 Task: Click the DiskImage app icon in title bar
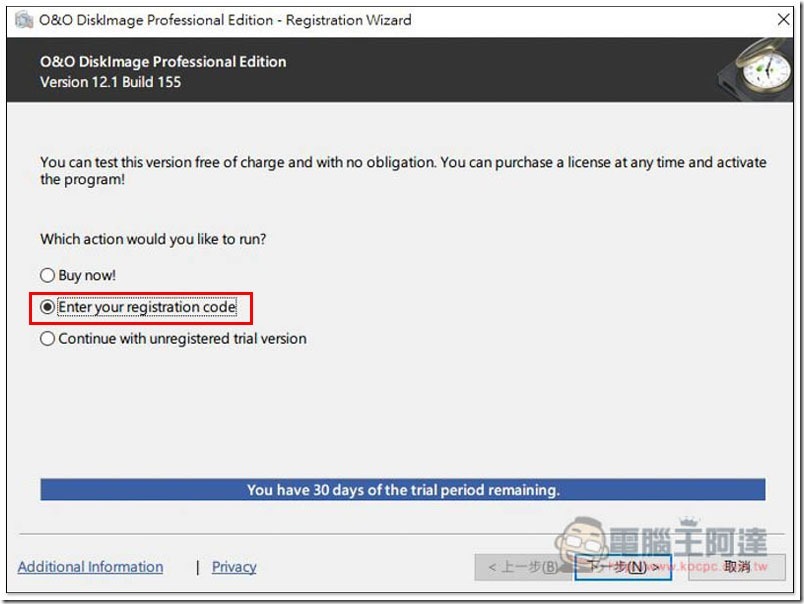[24, 20]
